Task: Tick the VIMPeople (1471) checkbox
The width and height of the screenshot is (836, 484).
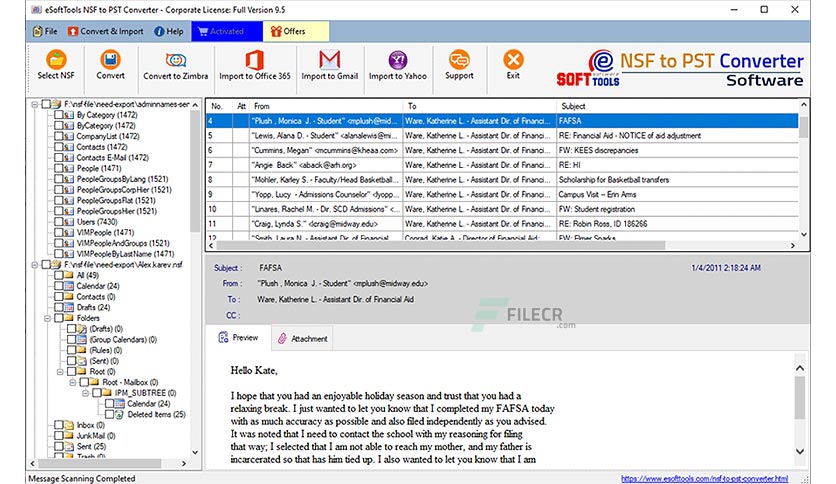Action: pyautogui.click(x=58, y=232)
